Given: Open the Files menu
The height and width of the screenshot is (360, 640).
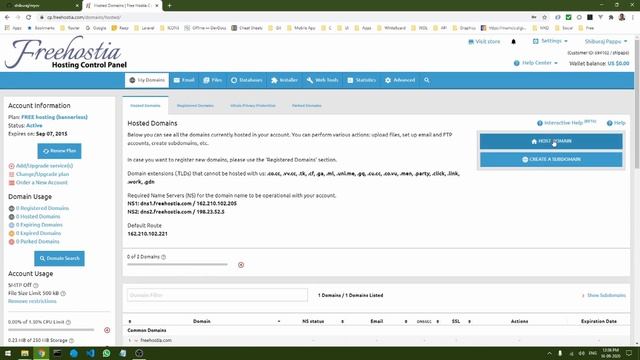Looking at the screenshot, I should 213,80.
